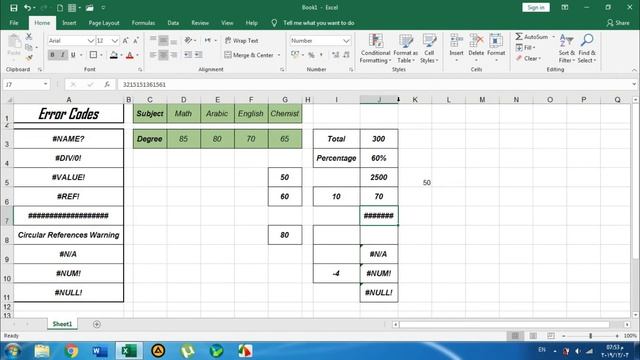Increase font size with larger A icon

[x=126, y=40]
